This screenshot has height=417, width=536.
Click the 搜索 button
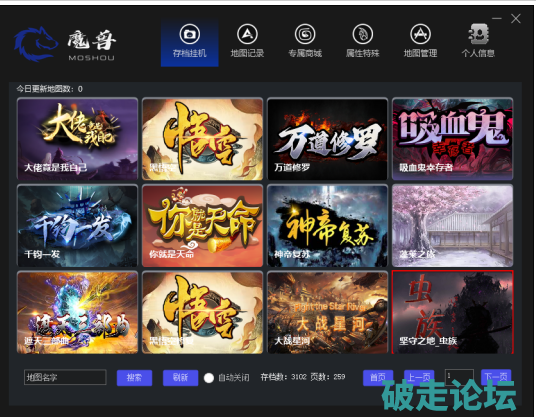(134, 378)
